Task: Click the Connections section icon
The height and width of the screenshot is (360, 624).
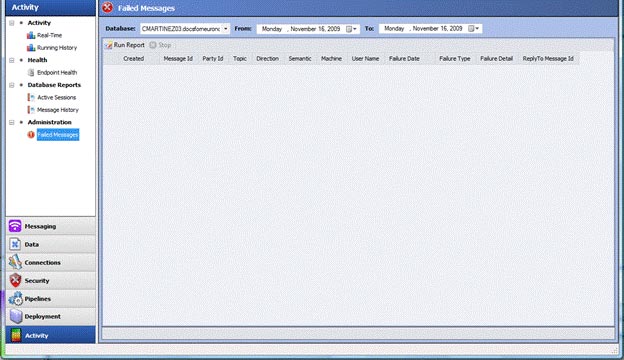Action: [15, 262]
